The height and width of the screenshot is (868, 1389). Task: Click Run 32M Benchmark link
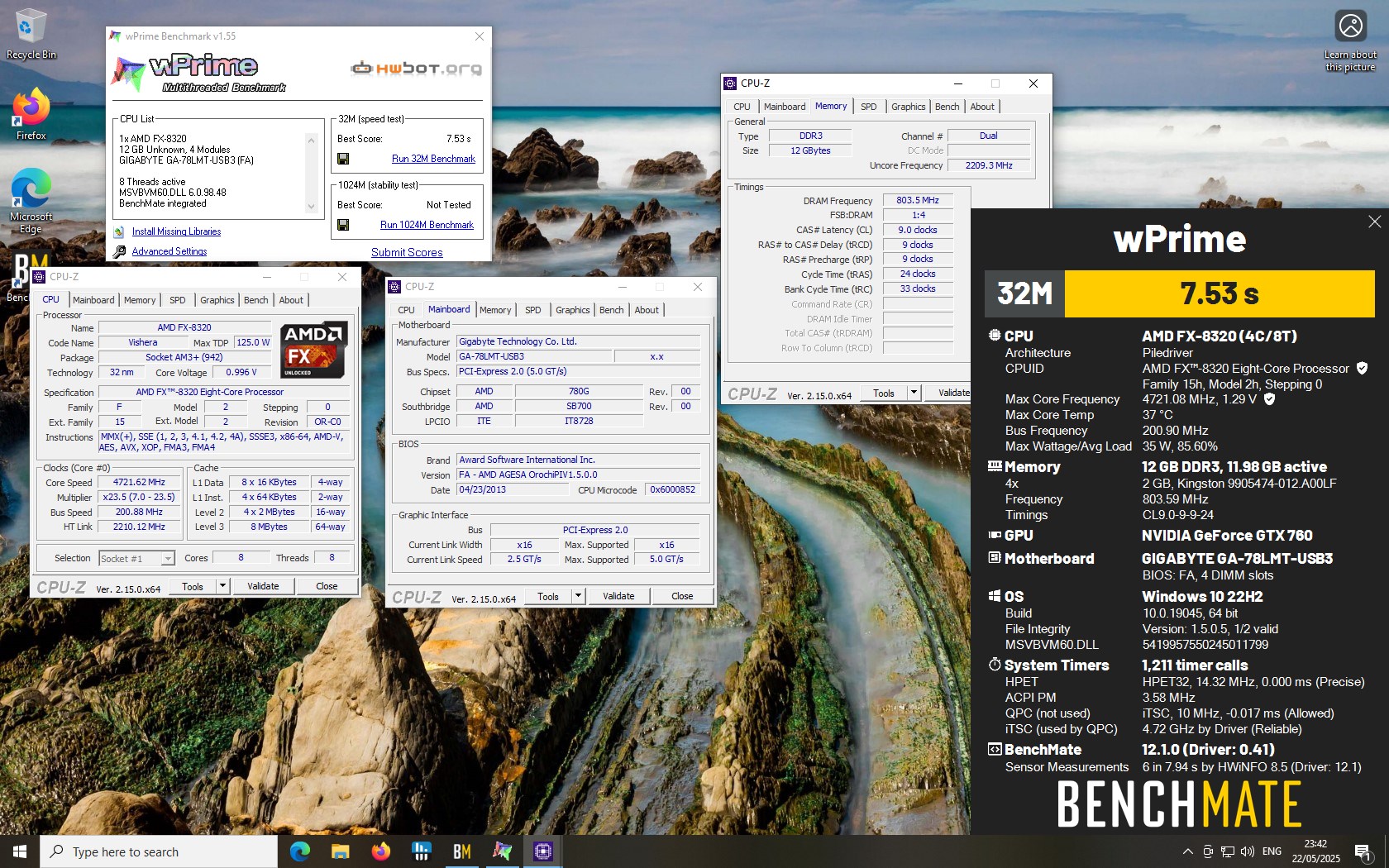(433, 159)
